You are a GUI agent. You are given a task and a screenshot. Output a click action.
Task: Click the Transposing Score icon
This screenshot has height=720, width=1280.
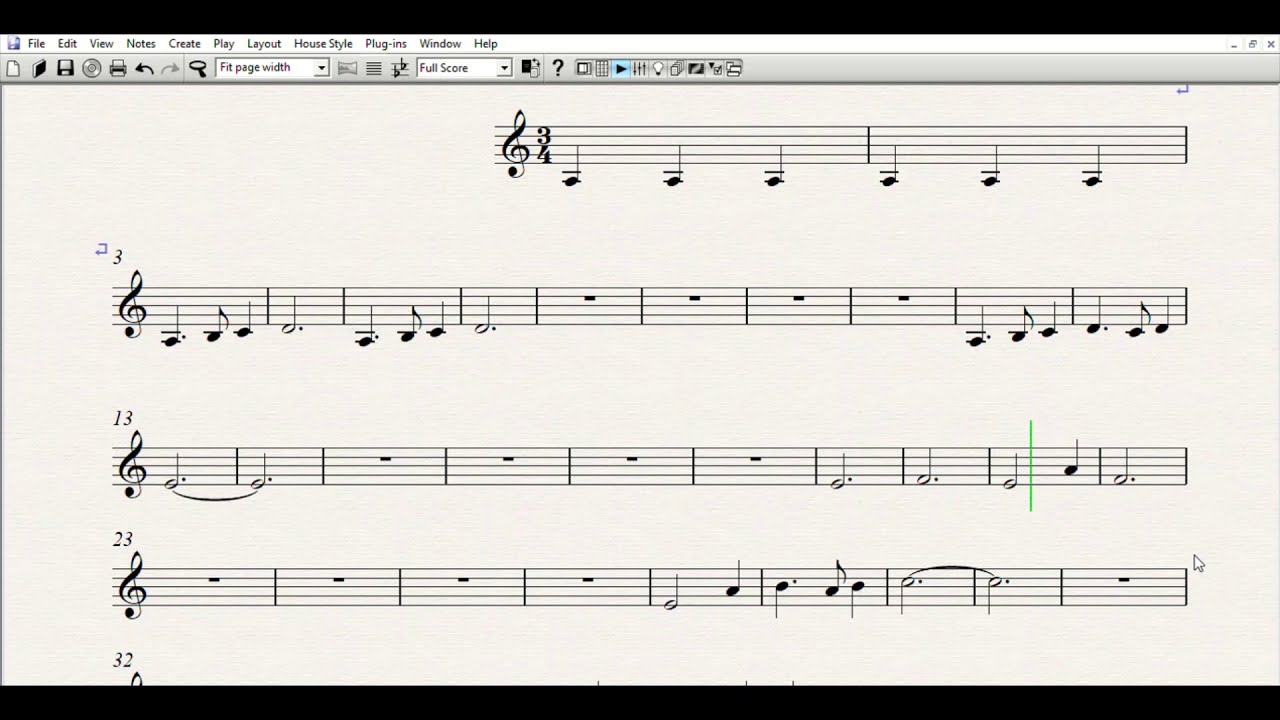[x=400, y=68]
